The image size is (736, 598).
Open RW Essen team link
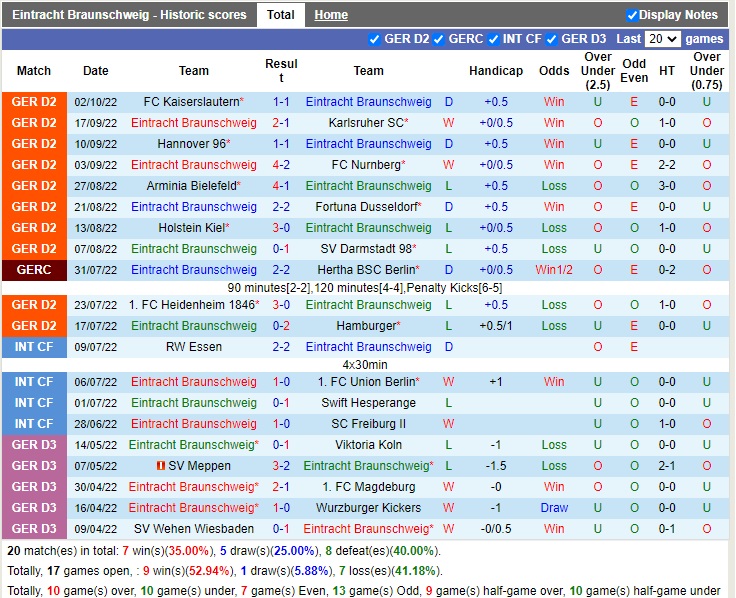pyautogui.click(x=194, y=347)
